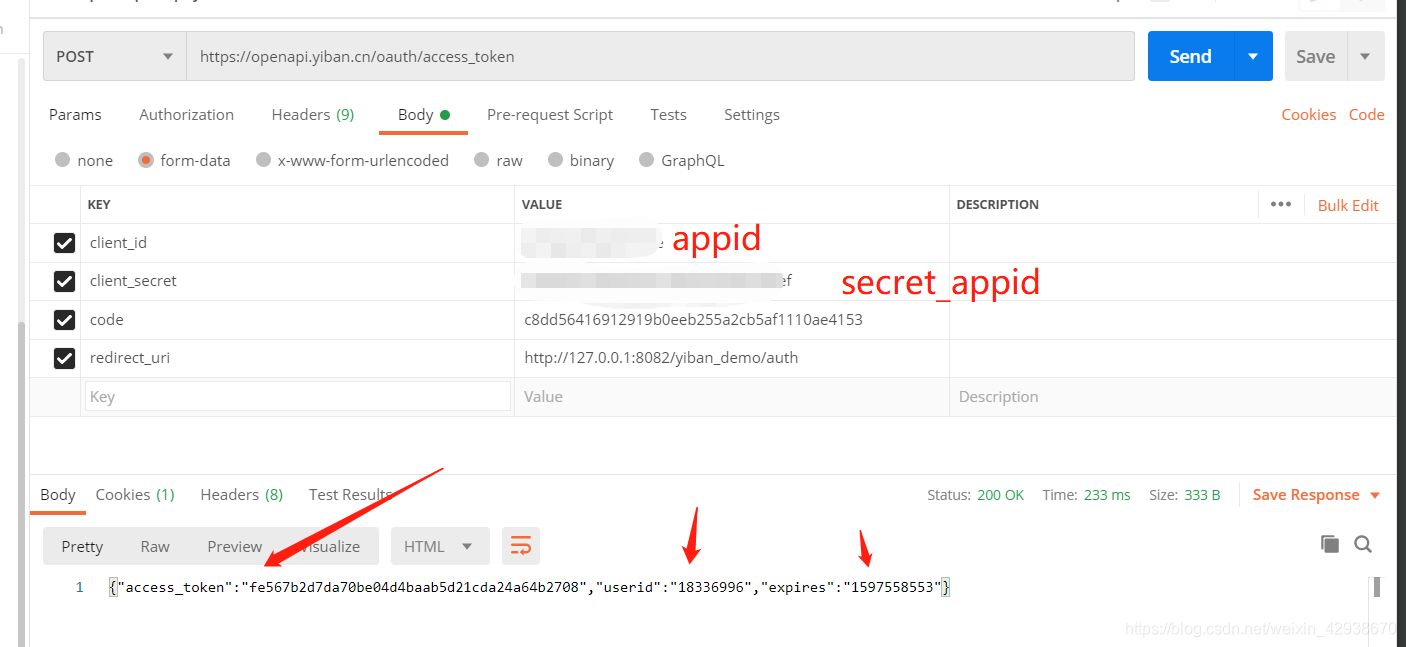The width and height of the screenshot is (1406, 647).
Task: Uncheck the client_secret row checkbox
Action: (64, 281)
